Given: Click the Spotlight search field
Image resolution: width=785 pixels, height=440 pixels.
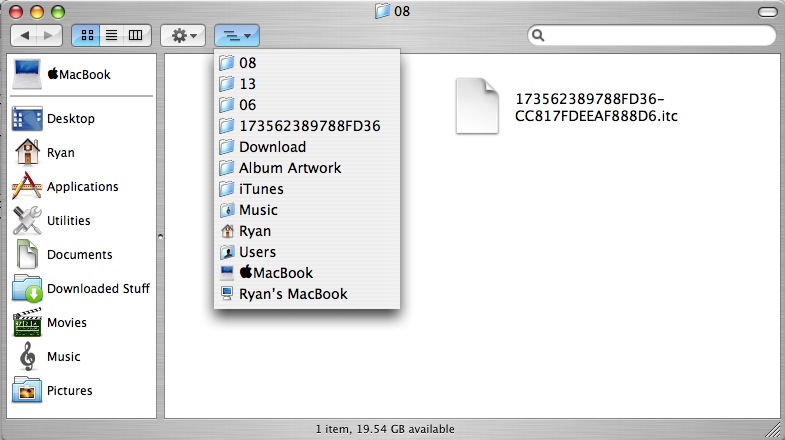Looking at the screenshot, I should point(652,35).
